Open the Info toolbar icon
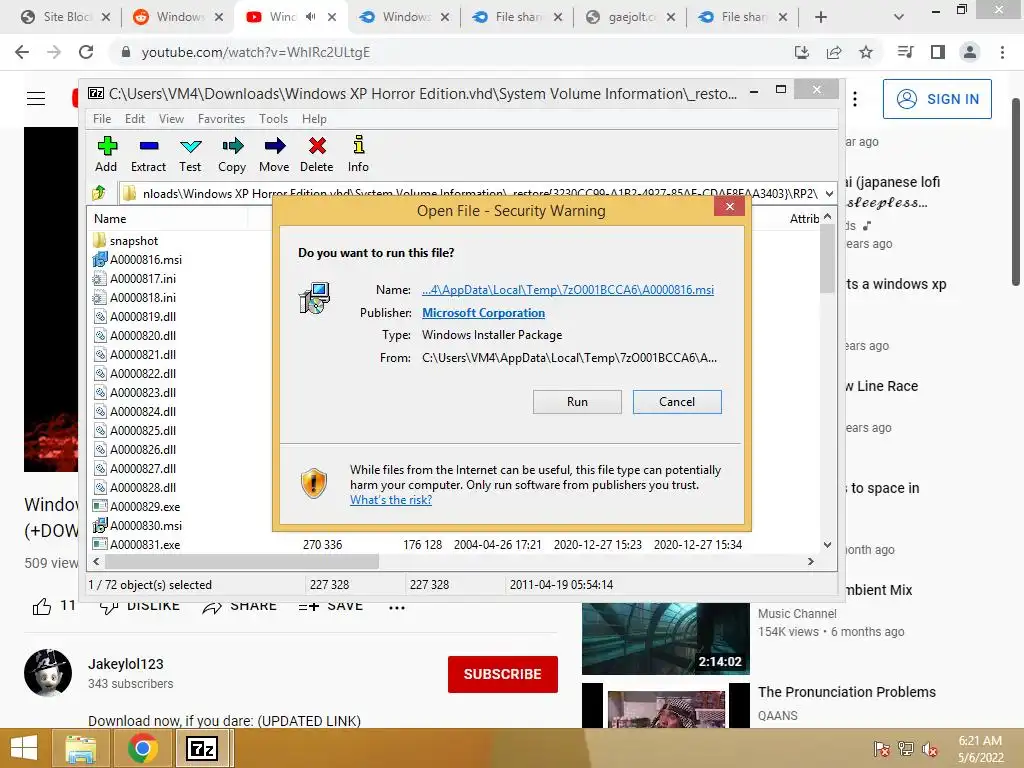This screenshot has width=1024, height=768. (x=358, y=154)
